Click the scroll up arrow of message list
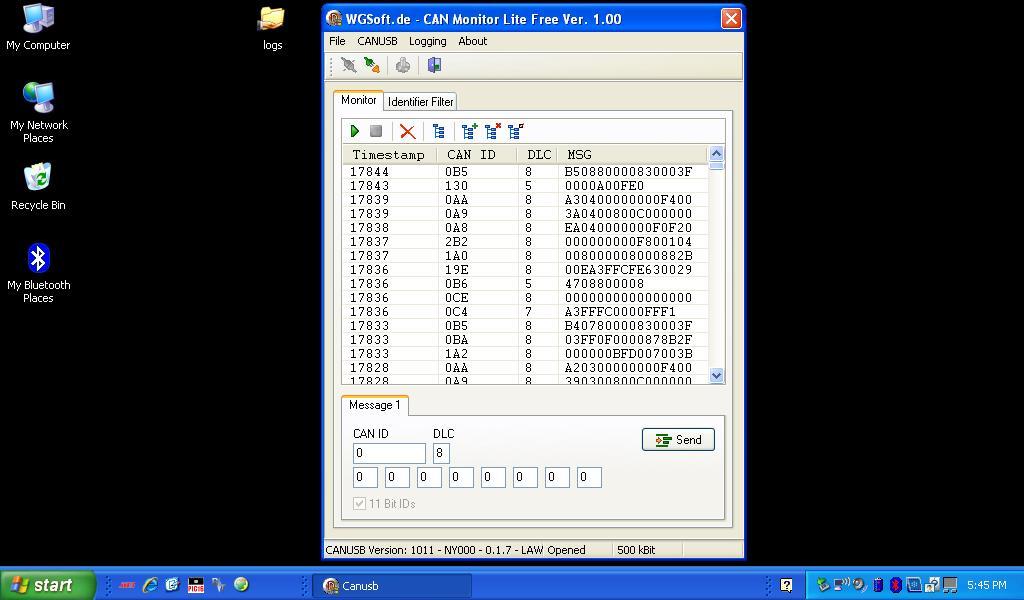The height and width of the screenshot is (600, 1024). [x=716, y=153]
